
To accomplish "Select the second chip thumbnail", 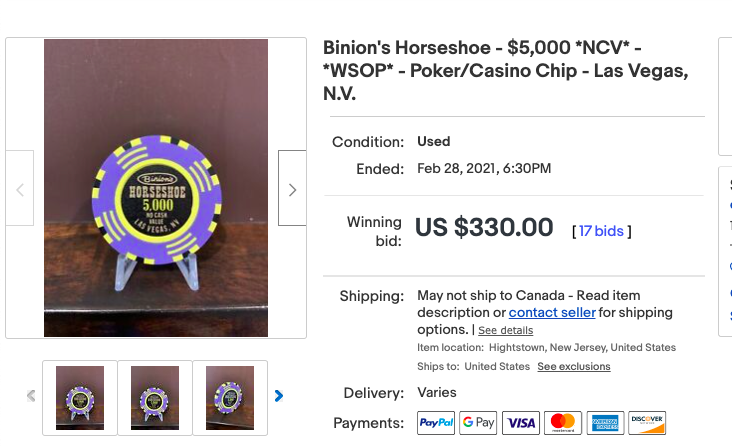I will click(155, 398).
